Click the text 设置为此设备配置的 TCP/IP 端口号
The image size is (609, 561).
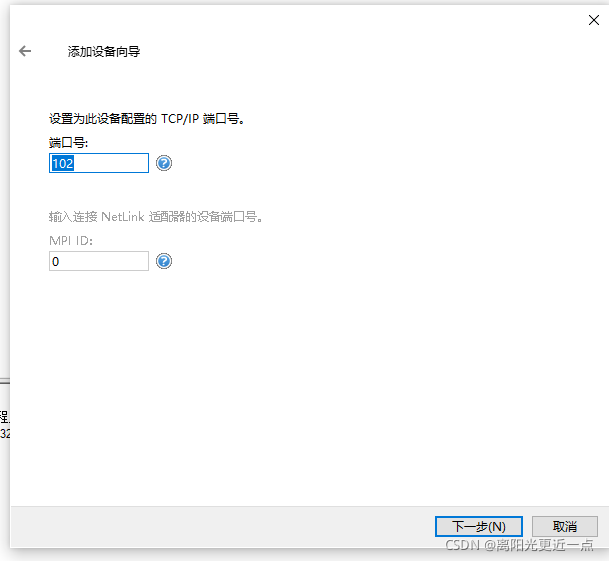(x=146, y=118)
